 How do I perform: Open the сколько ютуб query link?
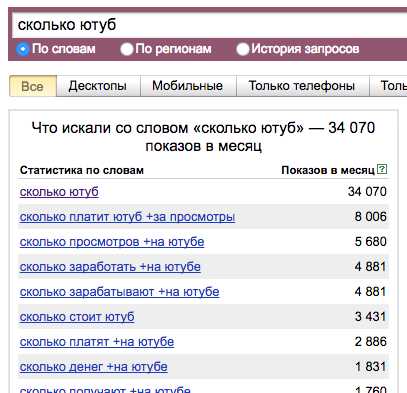click(x=59, y=192)
